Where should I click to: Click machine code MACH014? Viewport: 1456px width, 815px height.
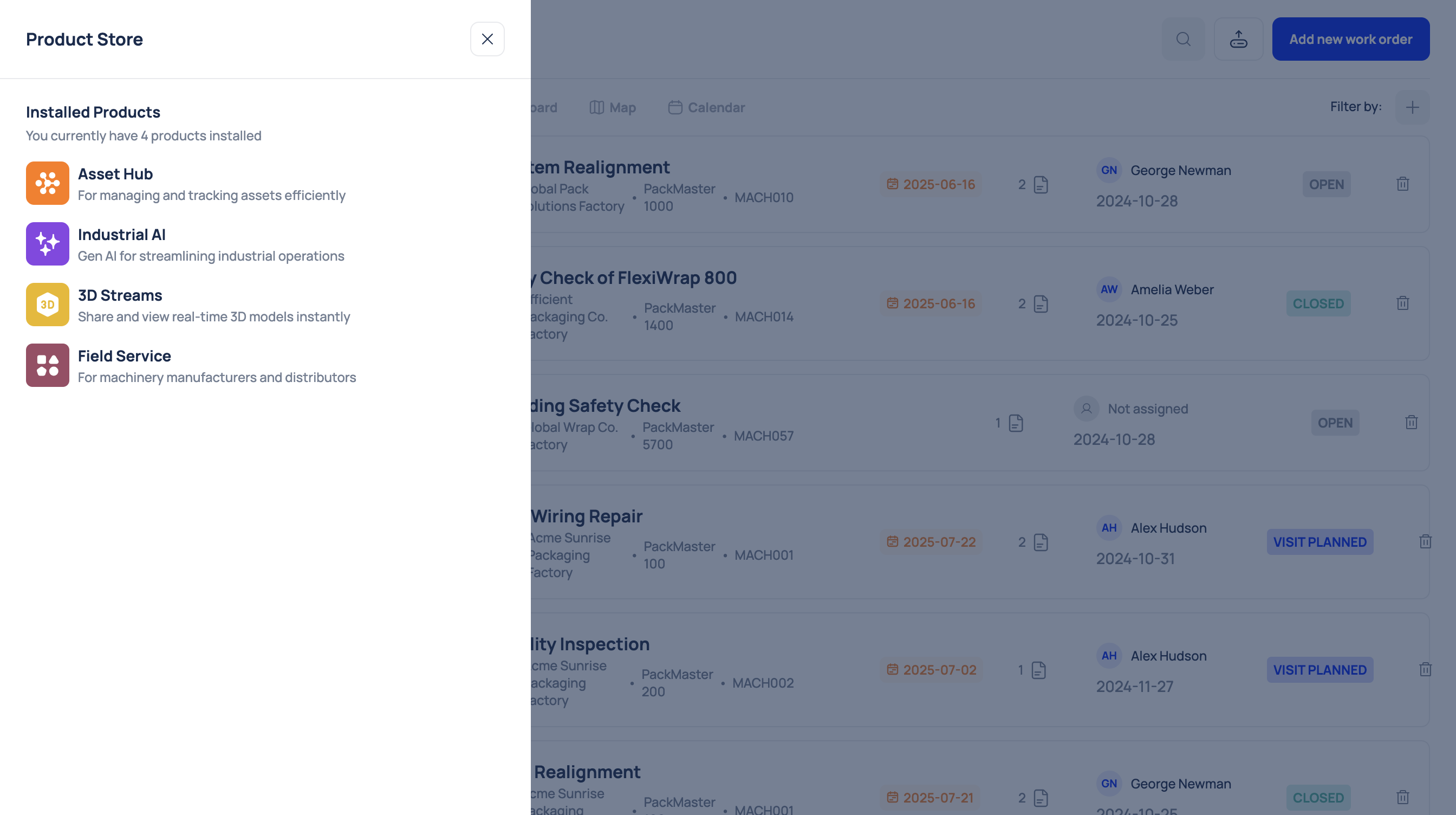click(x=764, y=316)
